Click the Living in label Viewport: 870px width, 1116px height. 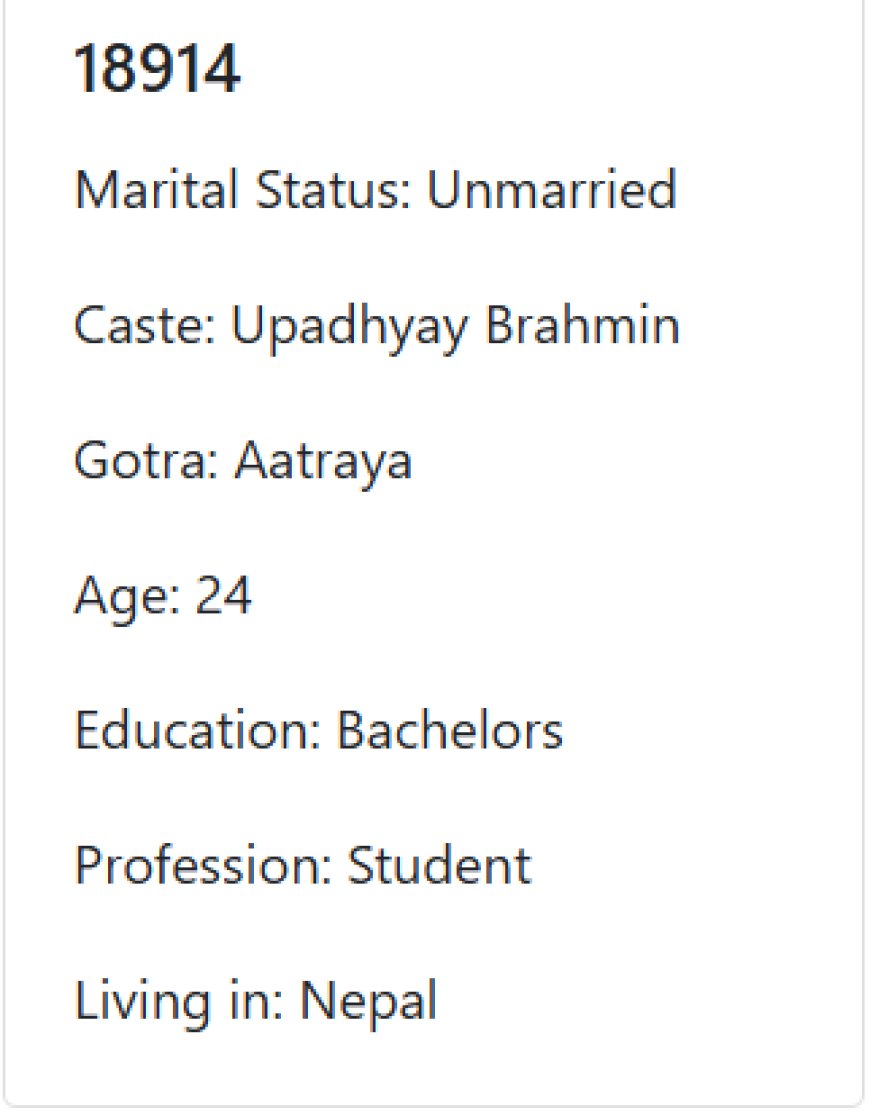pos(179,1001)
